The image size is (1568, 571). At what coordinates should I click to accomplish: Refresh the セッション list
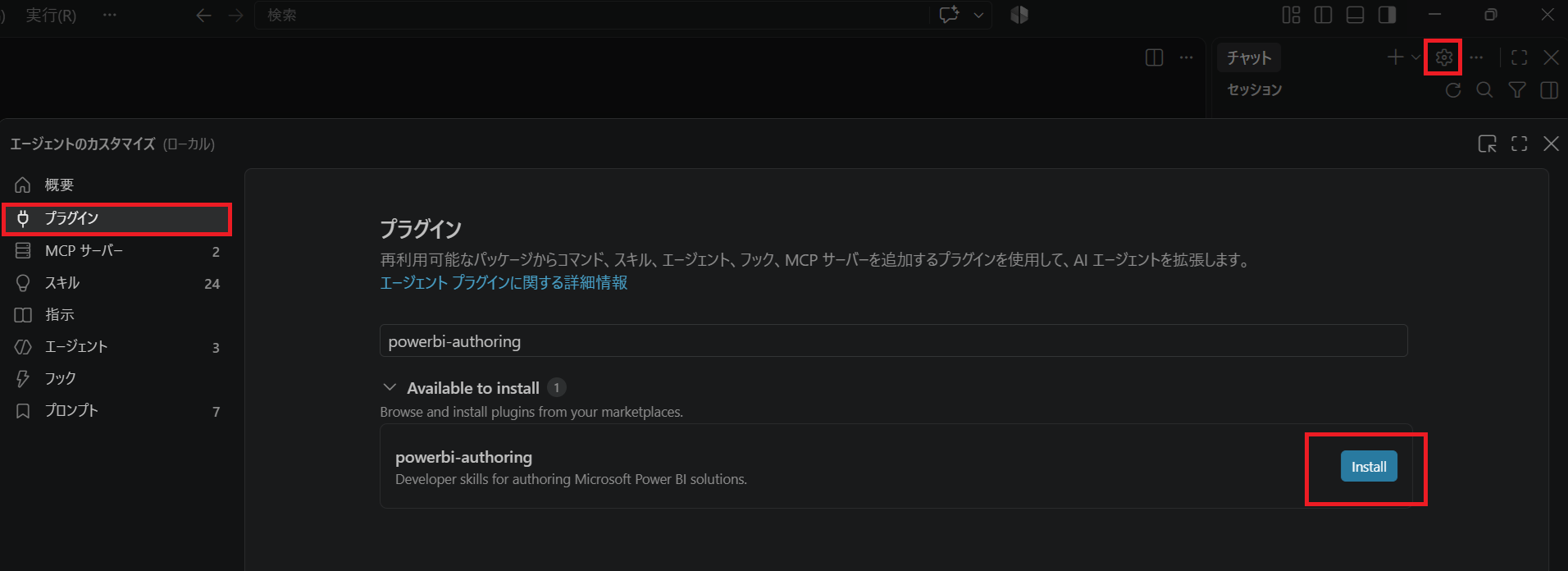1453,90
